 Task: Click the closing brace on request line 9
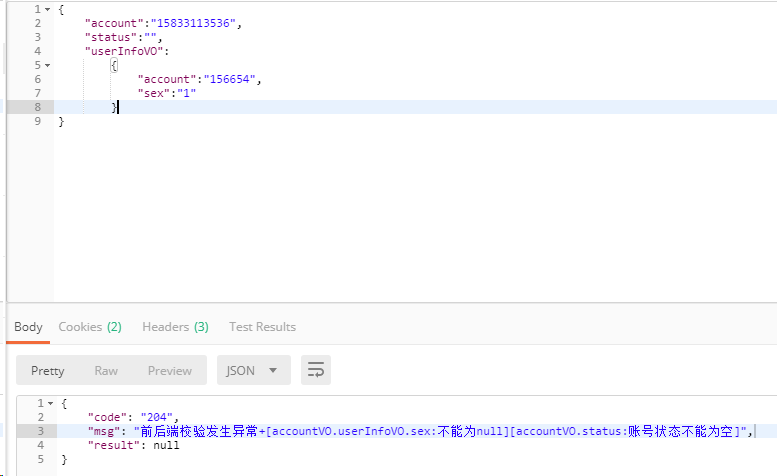(x=61, y=121)
